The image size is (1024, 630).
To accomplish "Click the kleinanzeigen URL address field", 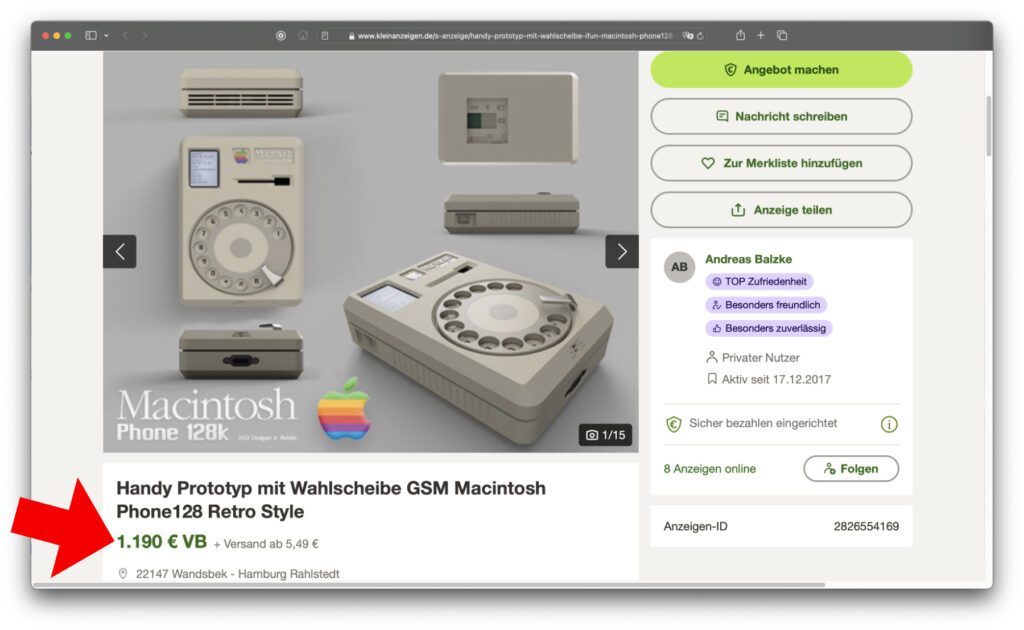I will coord(511,36).
